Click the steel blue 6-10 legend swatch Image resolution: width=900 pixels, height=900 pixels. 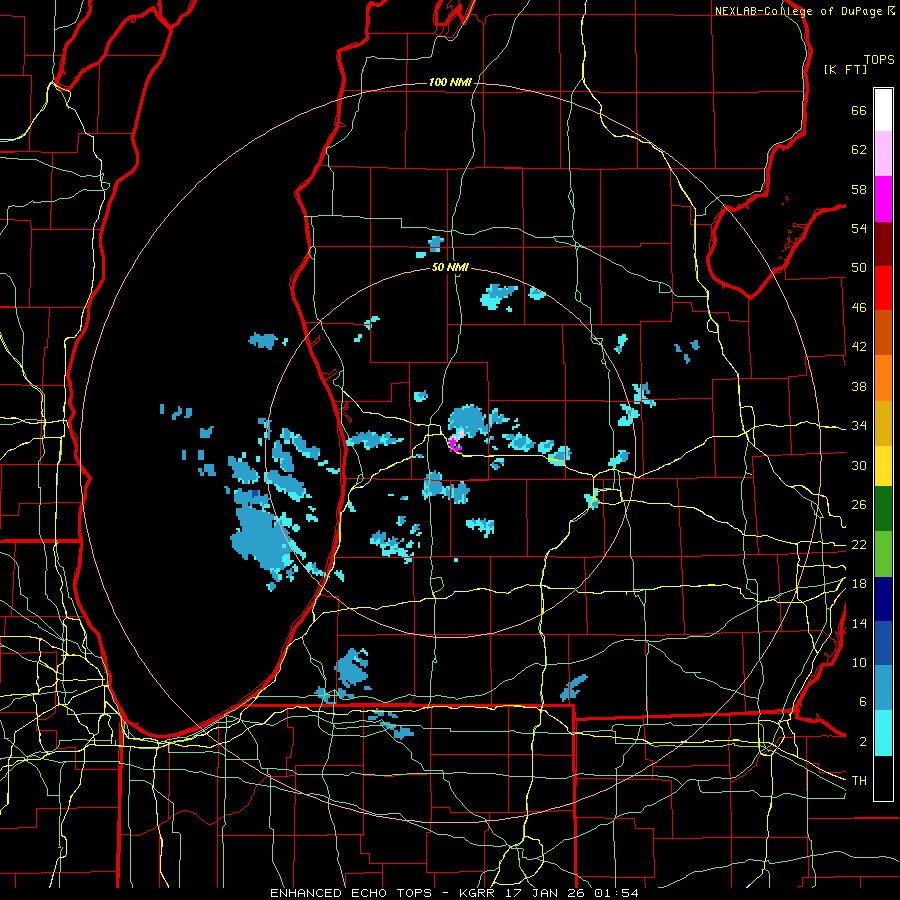point(883,688)
